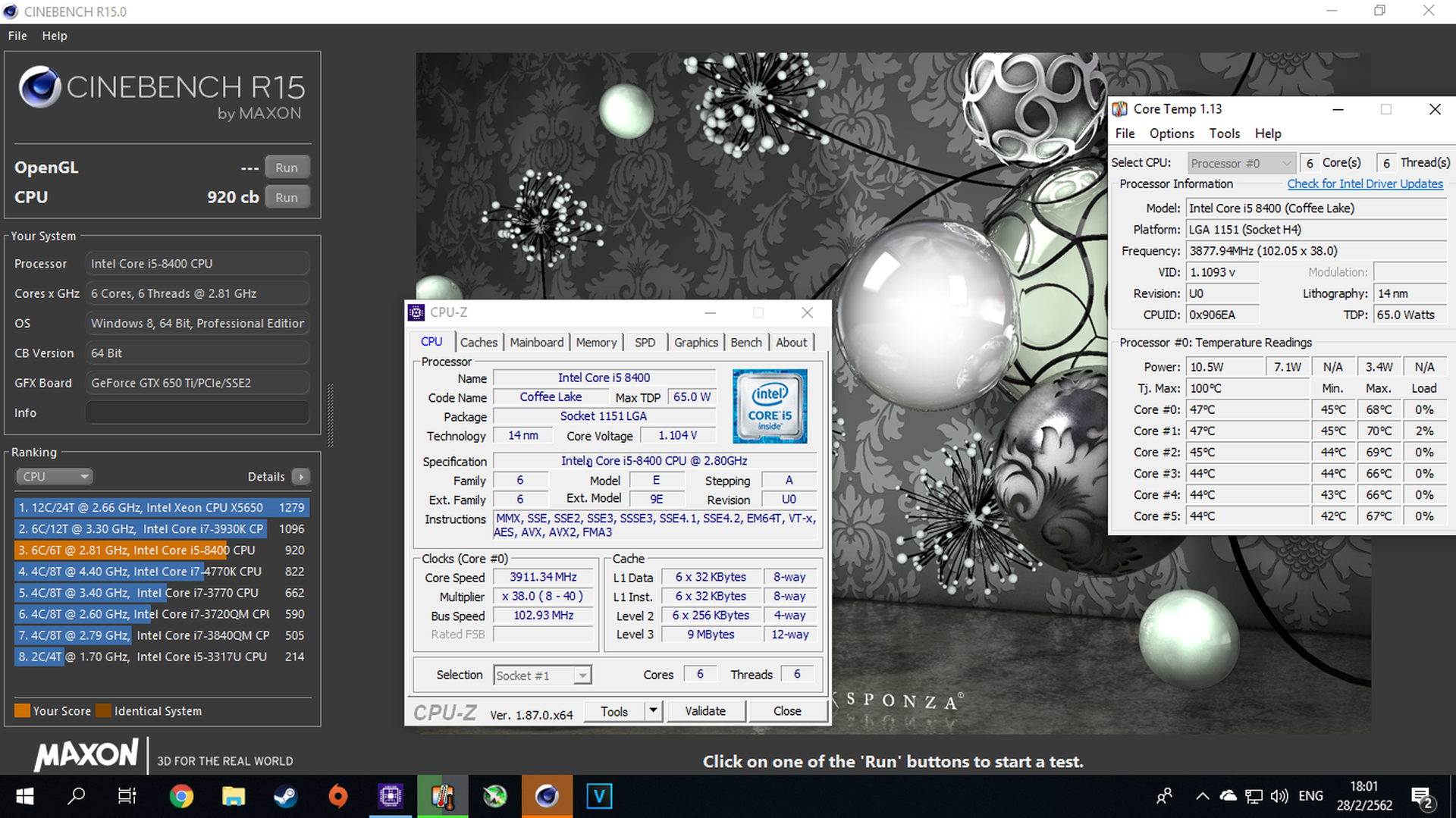The image size is (1456, 818).
Task: Select the CPU tab in CPU-Z
Action: 431,342
